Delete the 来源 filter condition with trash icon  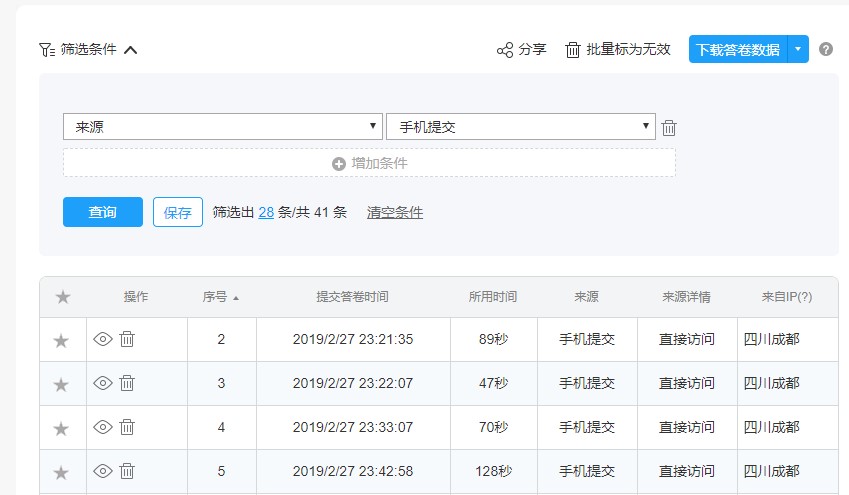pyautogui.click(x=669, y=127)
